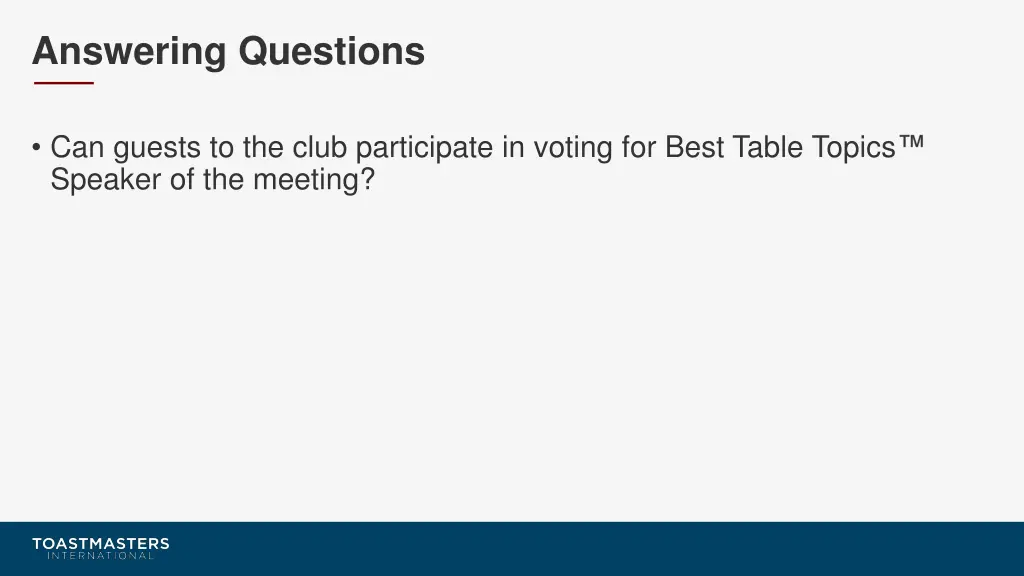Click the red underline beneath the title
Viewport: 1024px width, 576px height.
(64, 83)
